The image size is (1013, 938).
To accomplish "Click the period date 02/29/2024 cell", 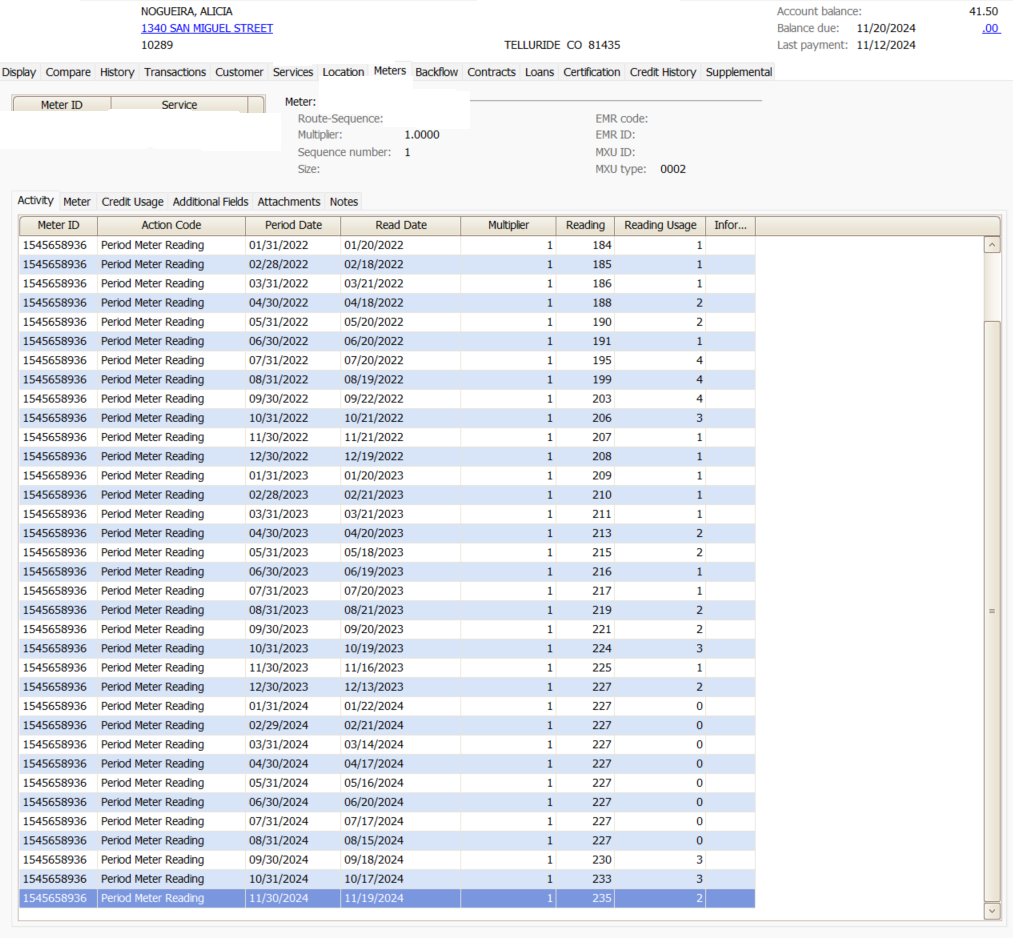I will point(293,725).
